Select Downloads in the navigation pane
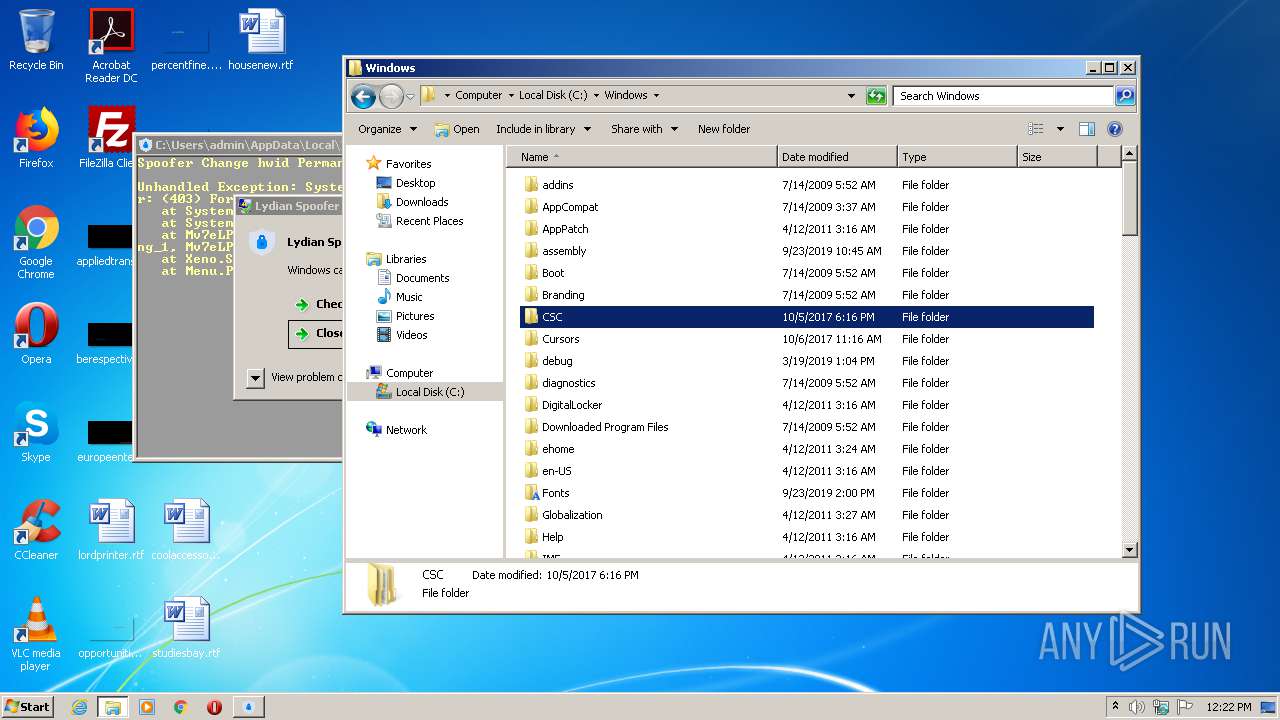 [422, 202]
